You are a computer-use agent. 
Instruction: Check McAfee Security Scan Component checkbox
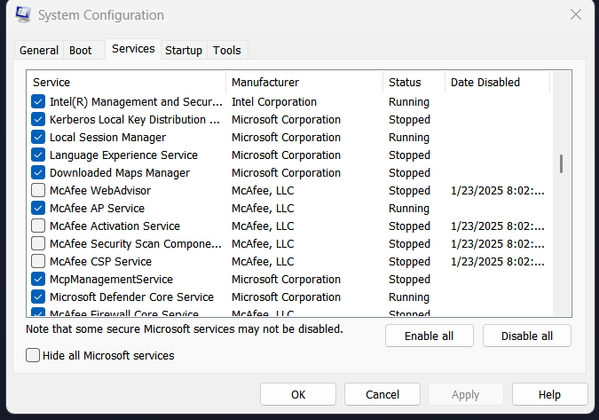point(38,244)
